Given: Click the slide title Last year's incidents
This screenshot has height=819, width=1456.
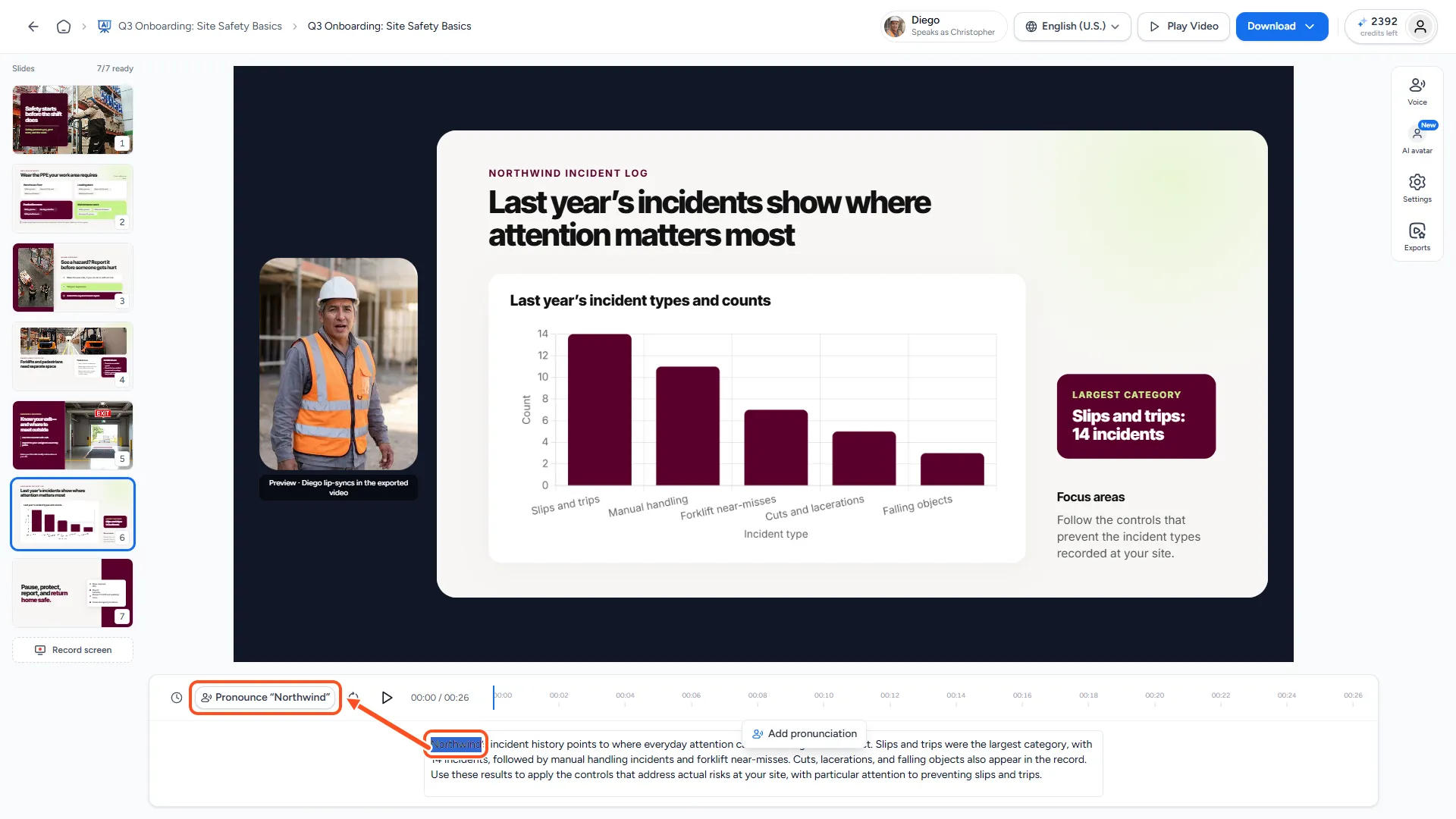Looking at the screenshot, I should pos(709,219).
